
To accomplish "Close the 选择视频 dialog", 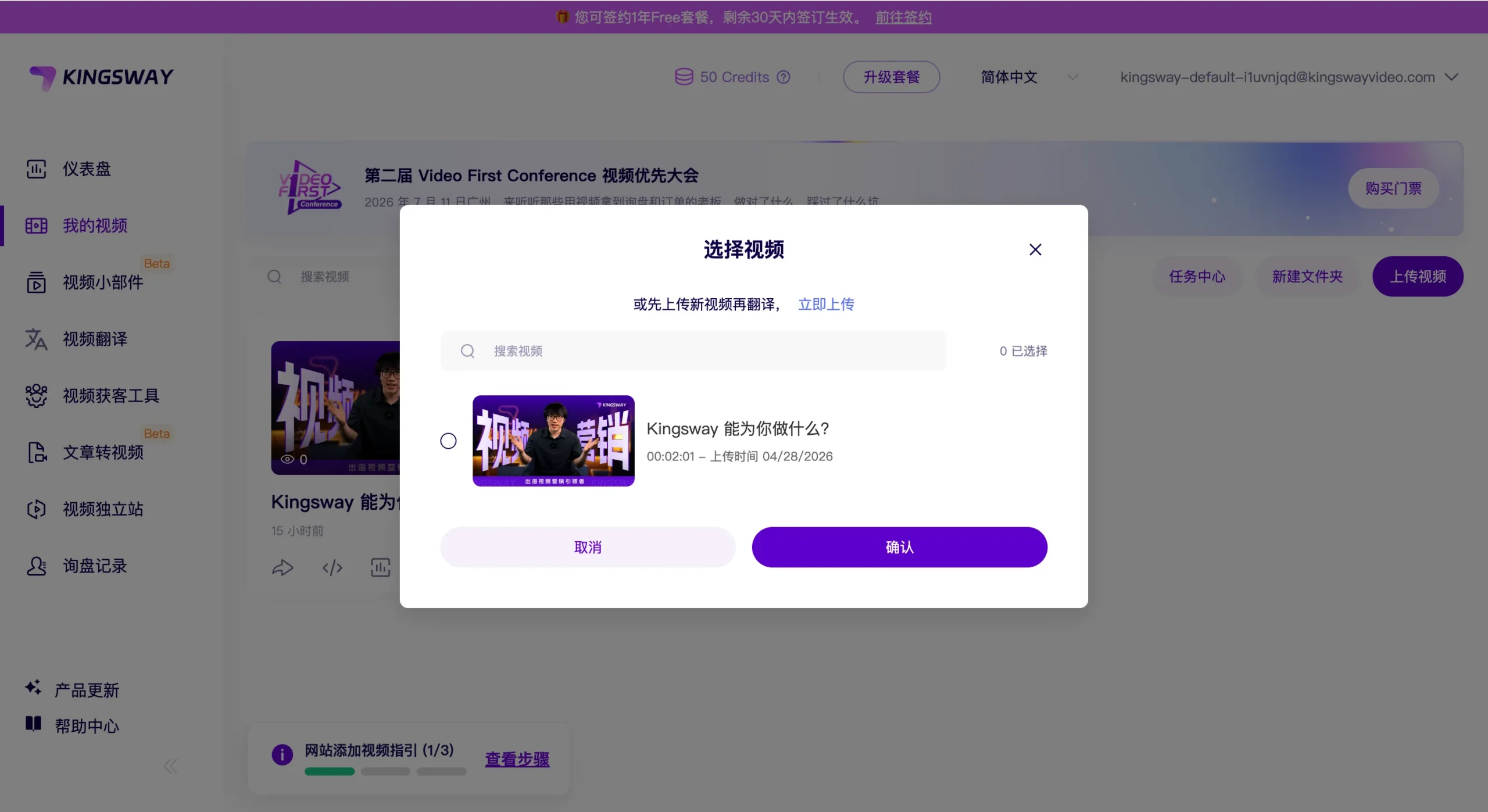I will tap(1035, 249).
